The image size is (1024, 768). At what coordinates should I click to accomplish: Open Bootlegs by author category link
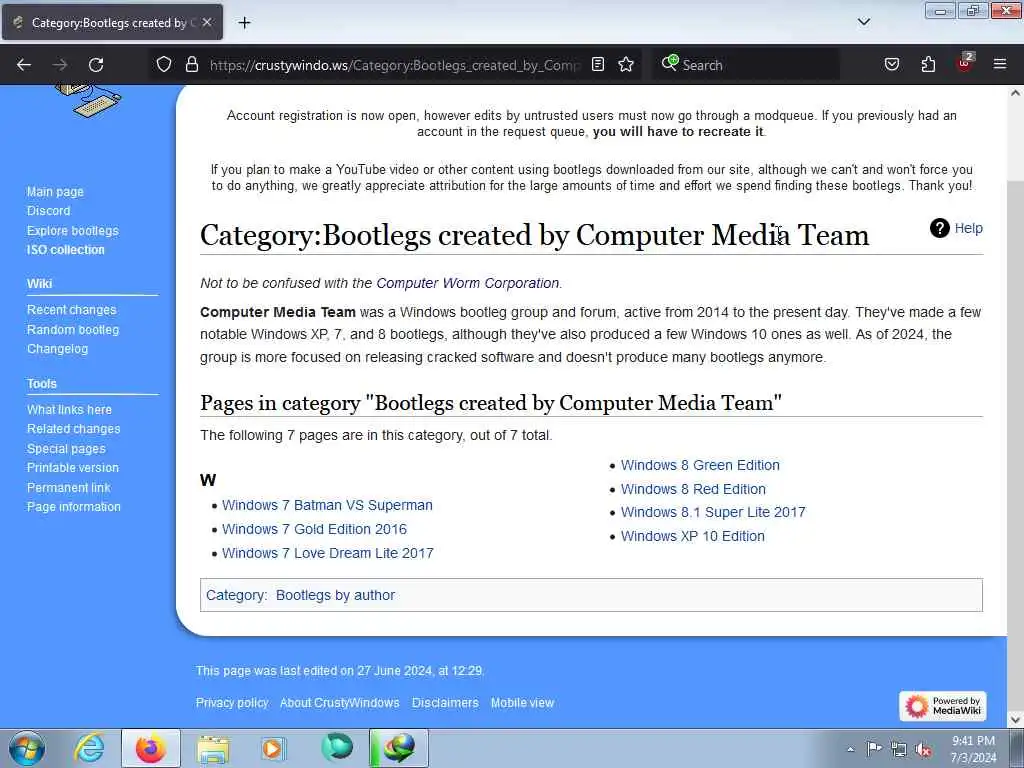point(335,595)
